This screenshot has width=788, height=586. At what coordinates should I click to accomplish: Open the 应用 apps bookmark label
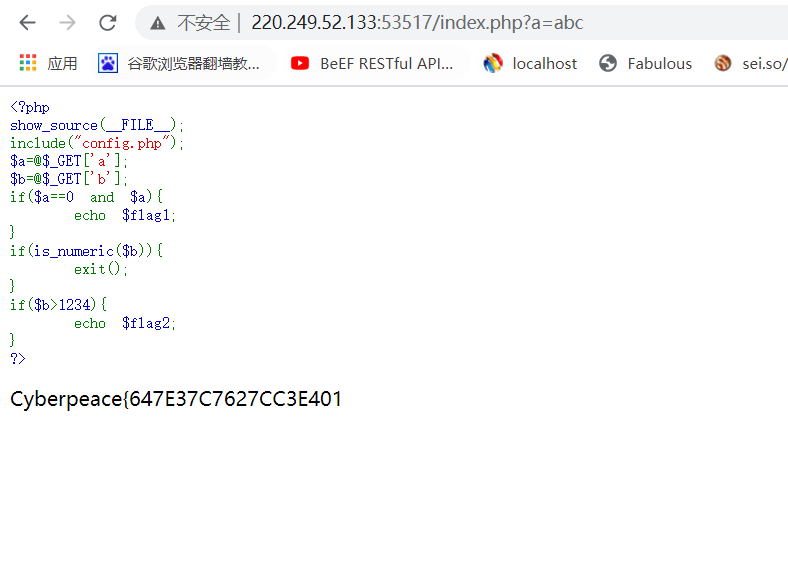62,64
